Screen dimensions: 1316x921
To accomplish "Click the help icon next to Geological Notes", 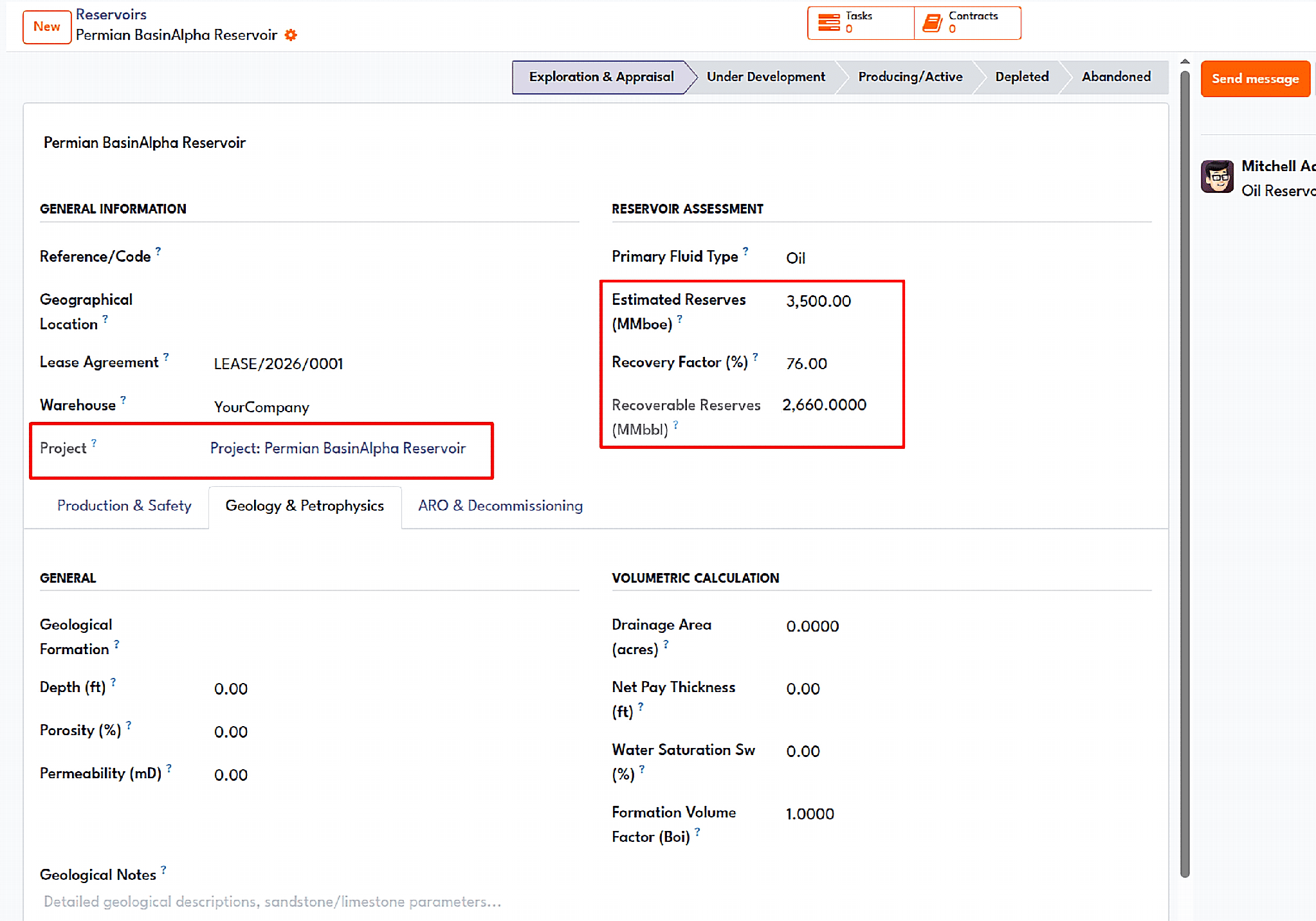I will click(163, 870).
